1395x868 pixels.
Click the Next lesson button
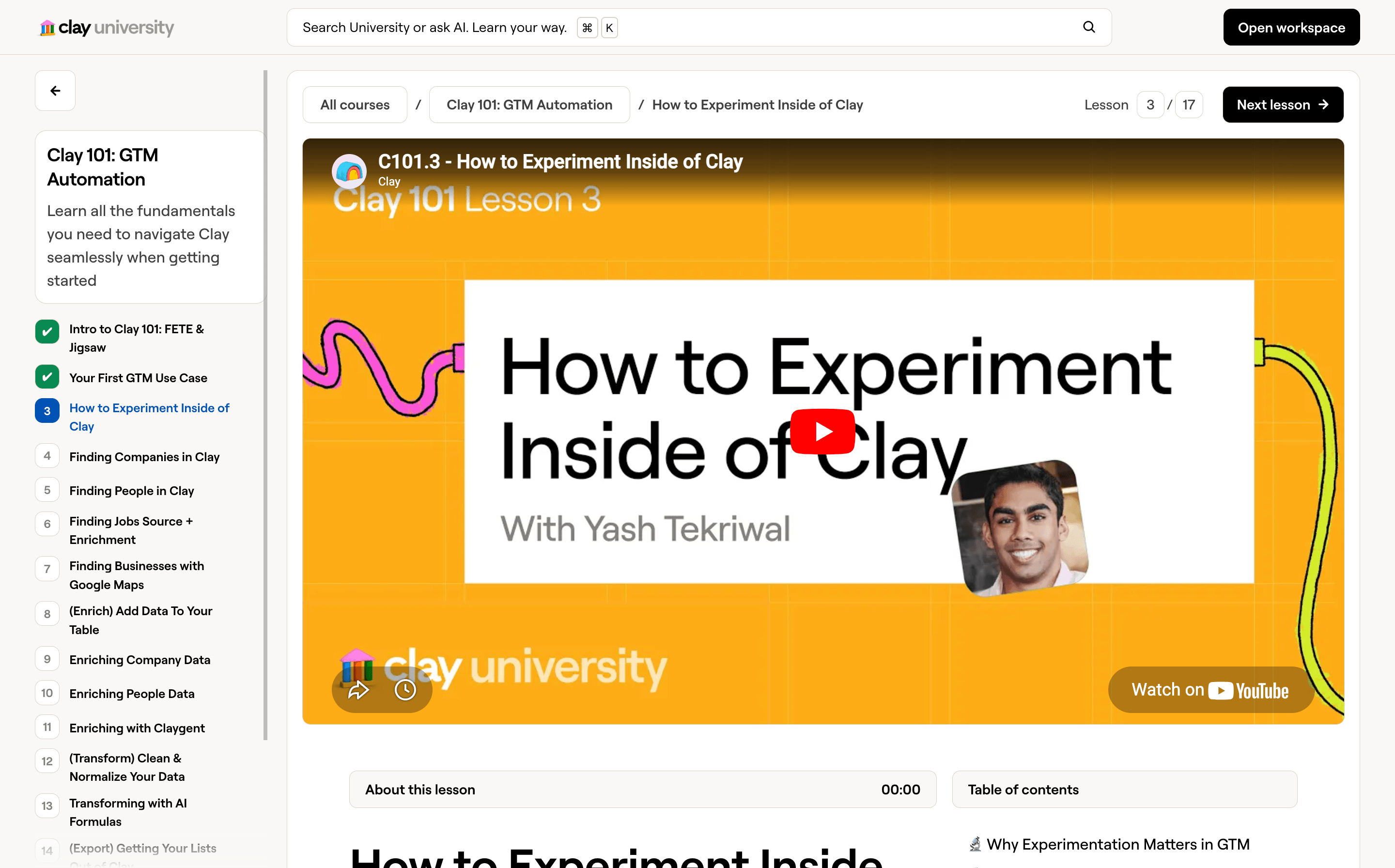(1283, 105)
